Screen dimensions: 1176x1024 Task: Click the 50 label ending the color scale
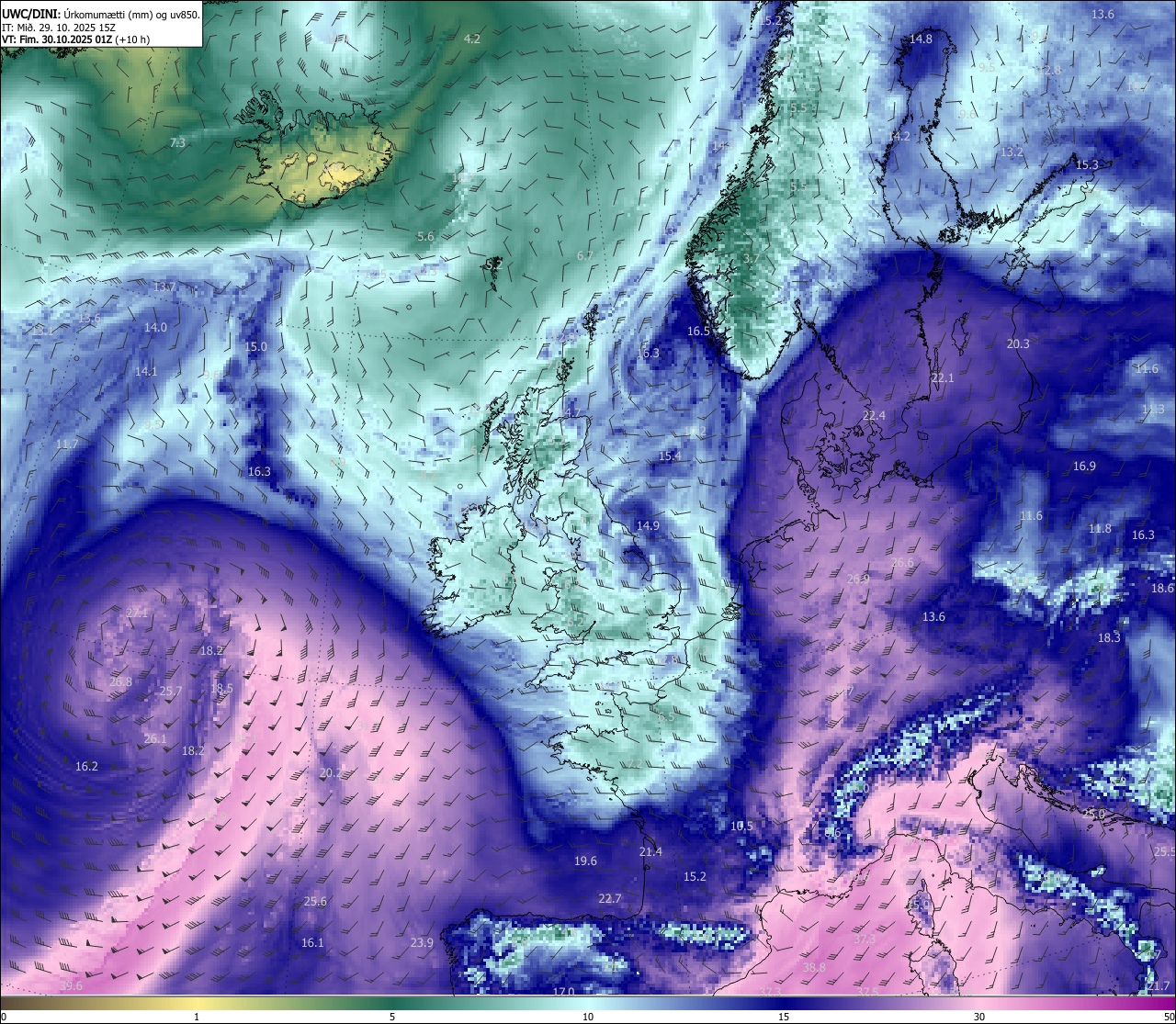pos(1169,1017)
